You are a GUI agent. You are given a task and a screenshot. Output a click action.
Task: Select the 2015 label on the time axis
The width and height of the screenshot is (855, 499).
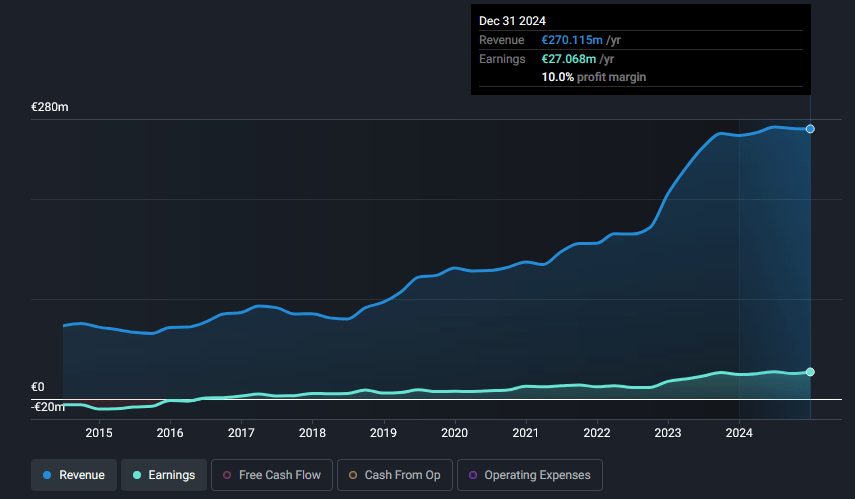coord(99,432)
